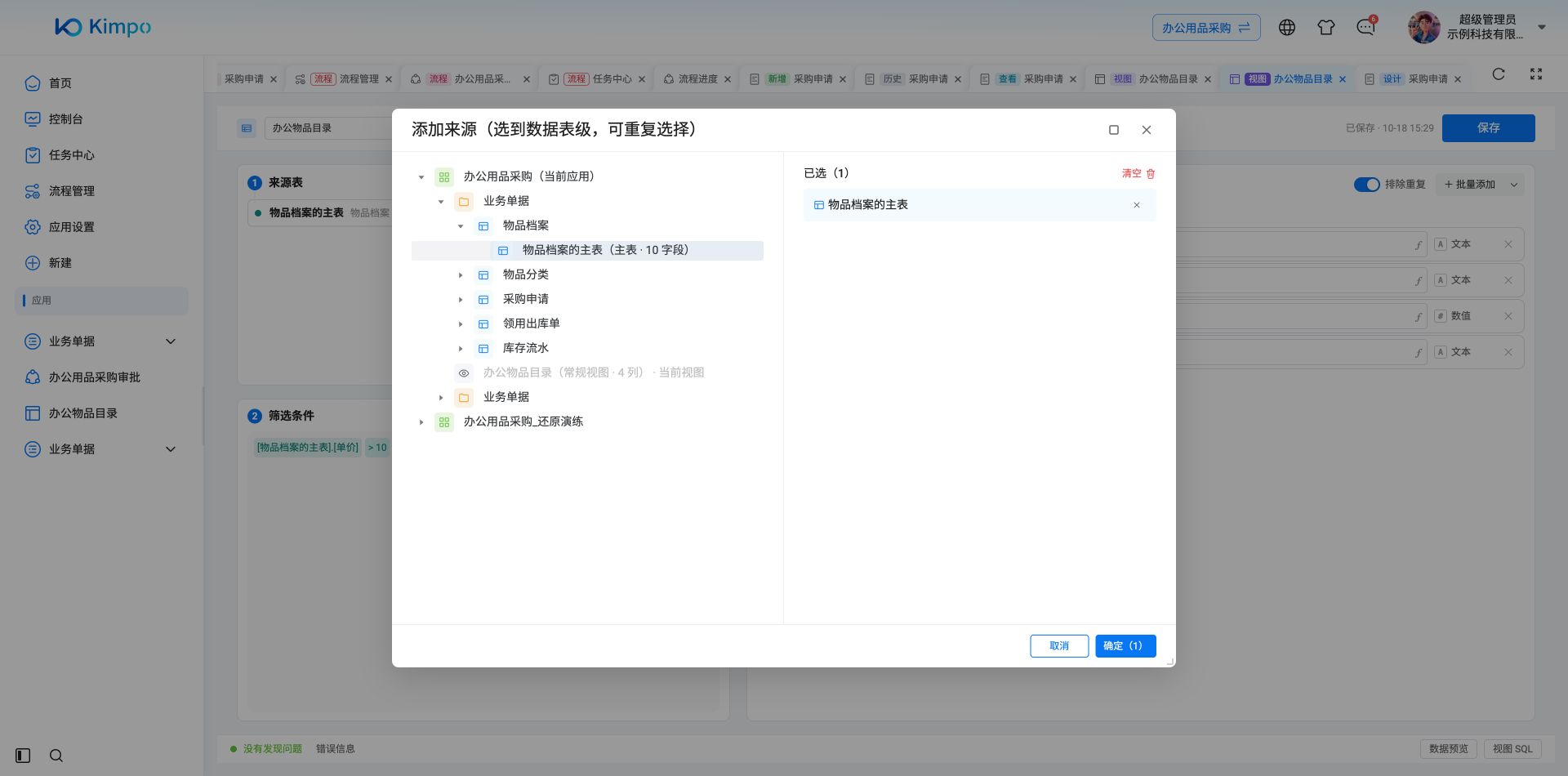Click the 保存 button
Image resolution: width=1568 pixels, height=776 pixels.
1488,128
